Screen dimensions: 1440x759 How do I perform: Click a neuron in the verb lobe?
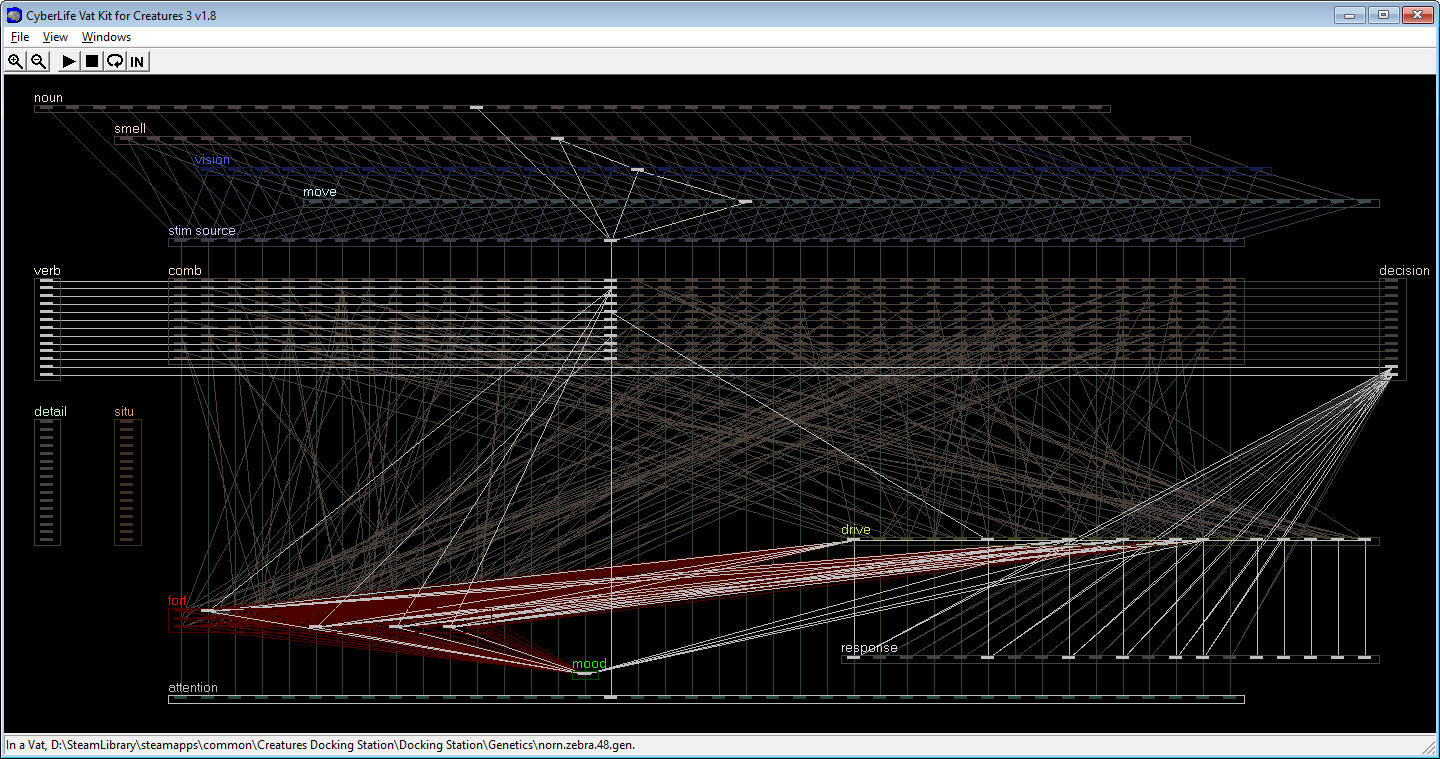click(46, 320)
